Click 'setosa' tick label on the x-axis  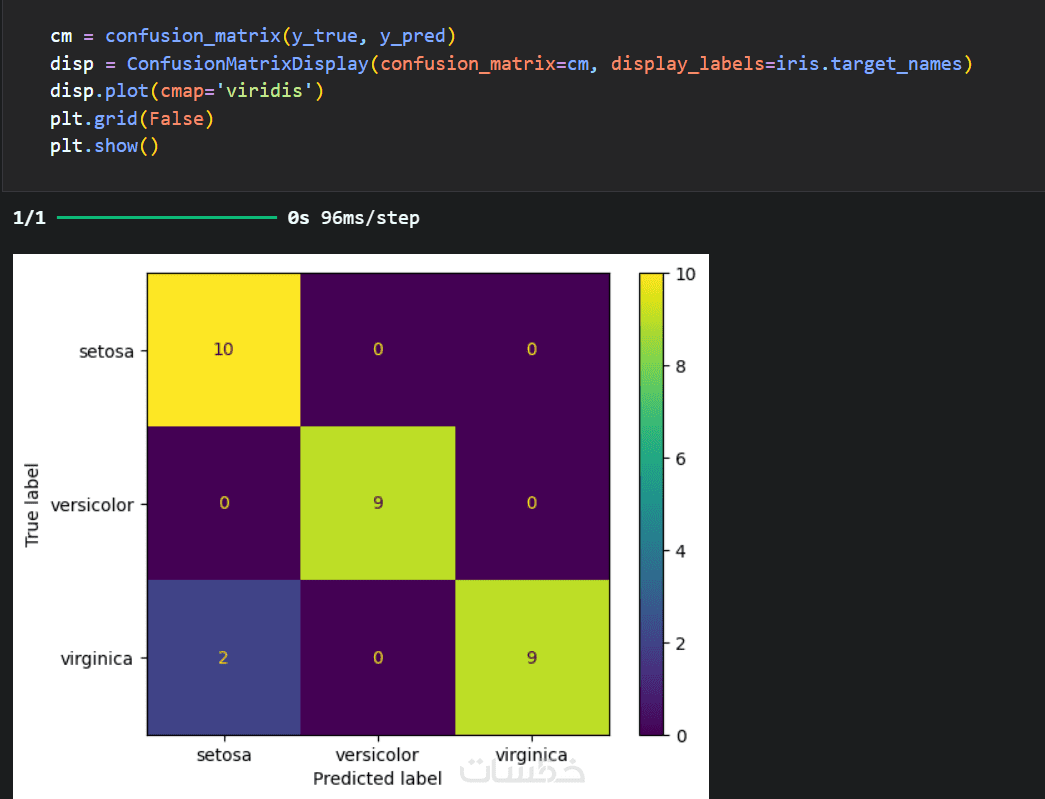pyautogui.click(x=224, y=755)
